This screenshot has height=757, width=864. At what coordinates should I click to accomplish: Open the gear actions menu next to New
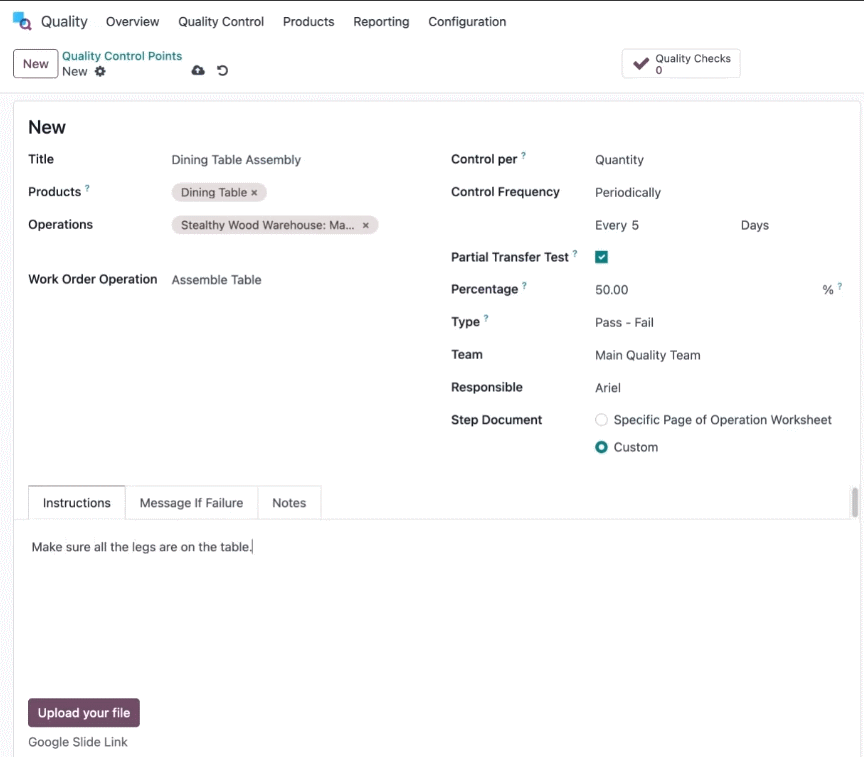click(100, 71)
